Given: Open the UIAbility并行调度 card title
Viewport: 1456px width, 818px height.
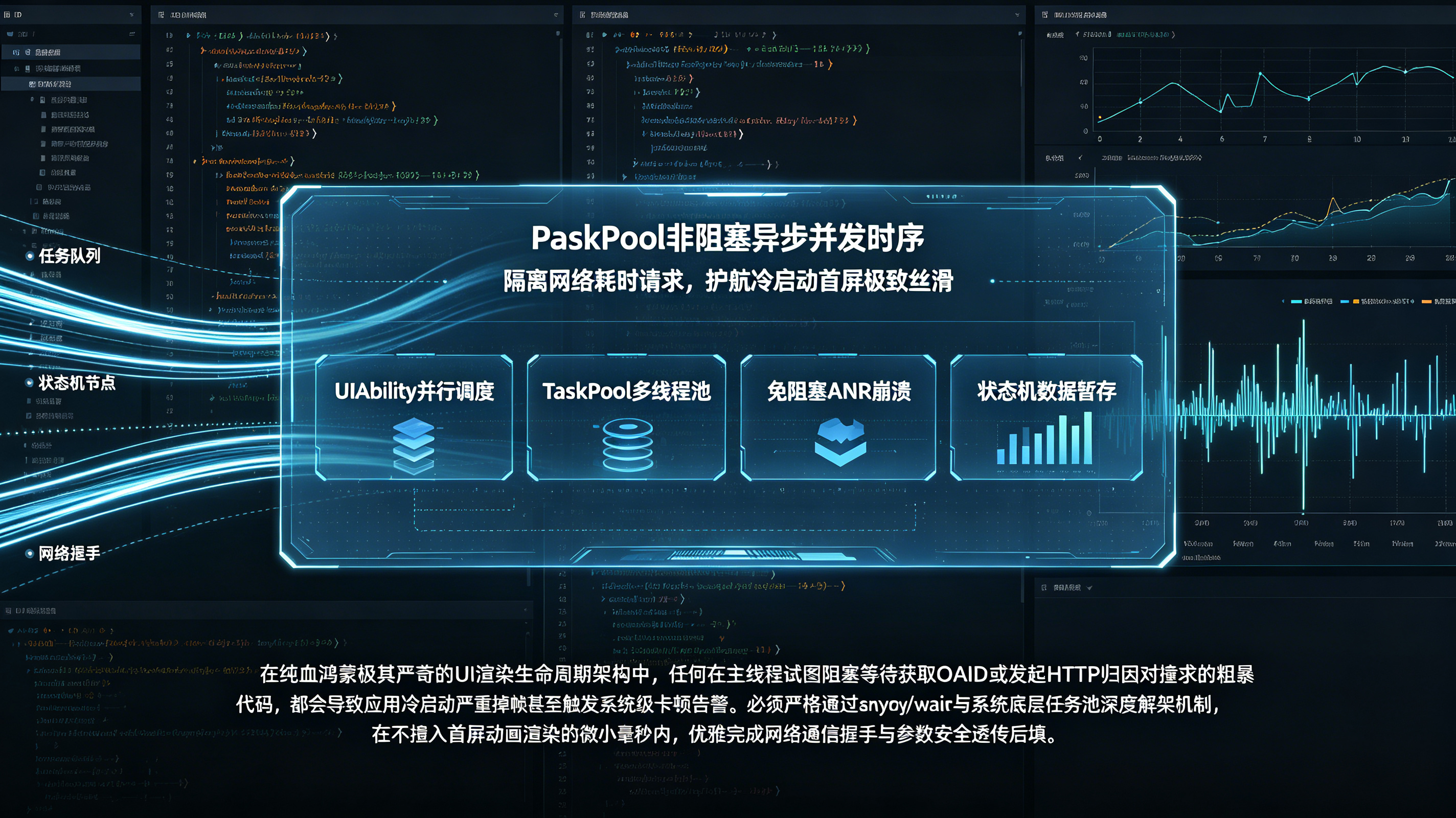Looking at the screenshot, I should [414, 391].
